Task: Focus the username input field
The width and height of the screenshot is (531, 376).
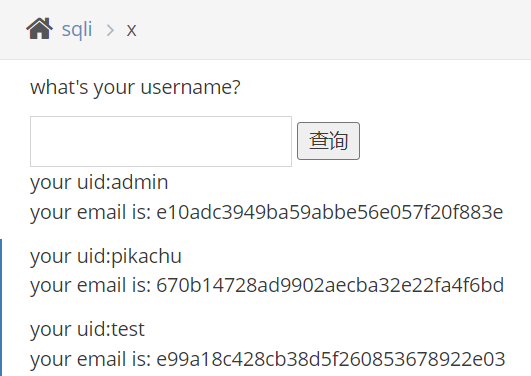Action: coord(161,141)
